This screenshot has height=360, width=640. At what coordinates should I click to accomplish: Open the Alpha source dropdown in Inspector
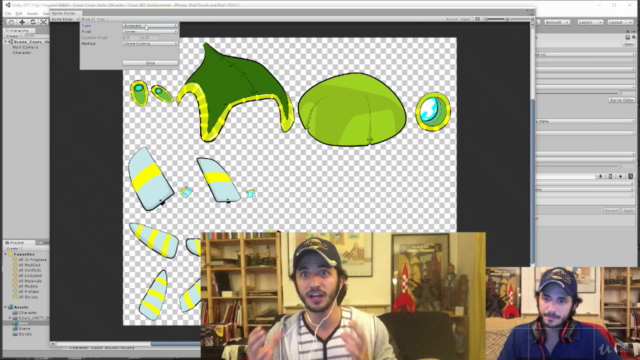(x=585, y=121)
